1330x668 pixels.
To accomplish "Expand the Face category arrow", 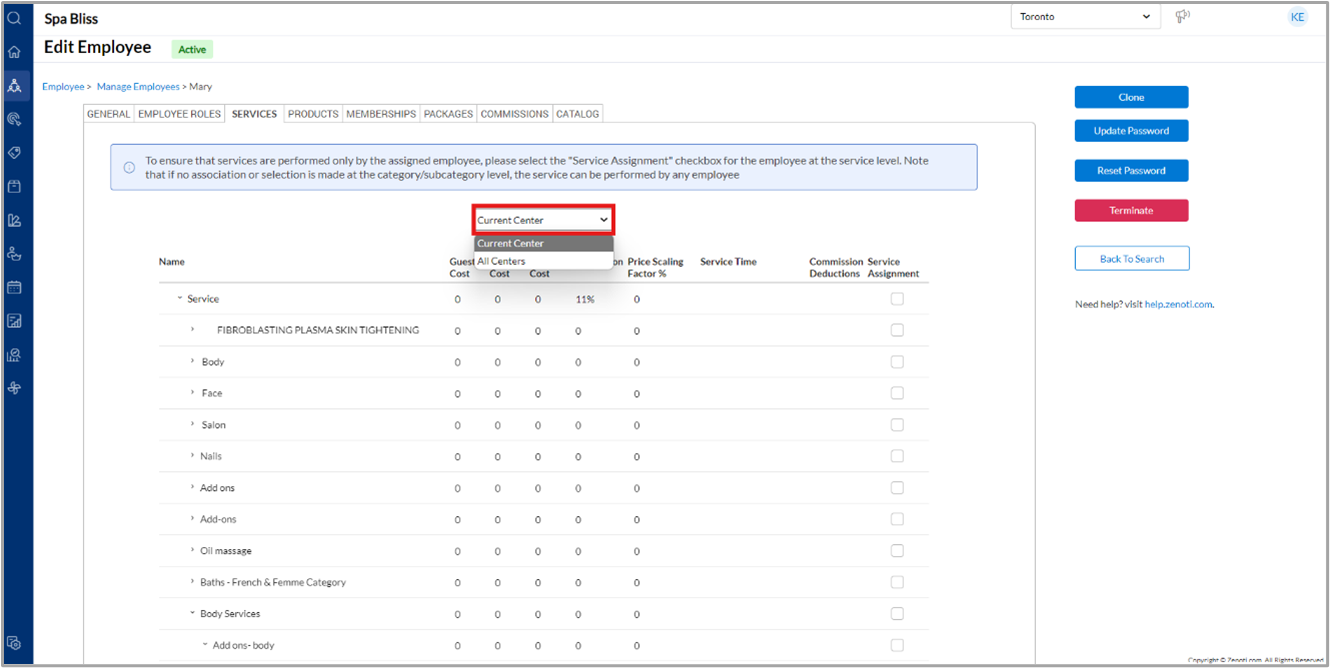I will pos(192,393).
